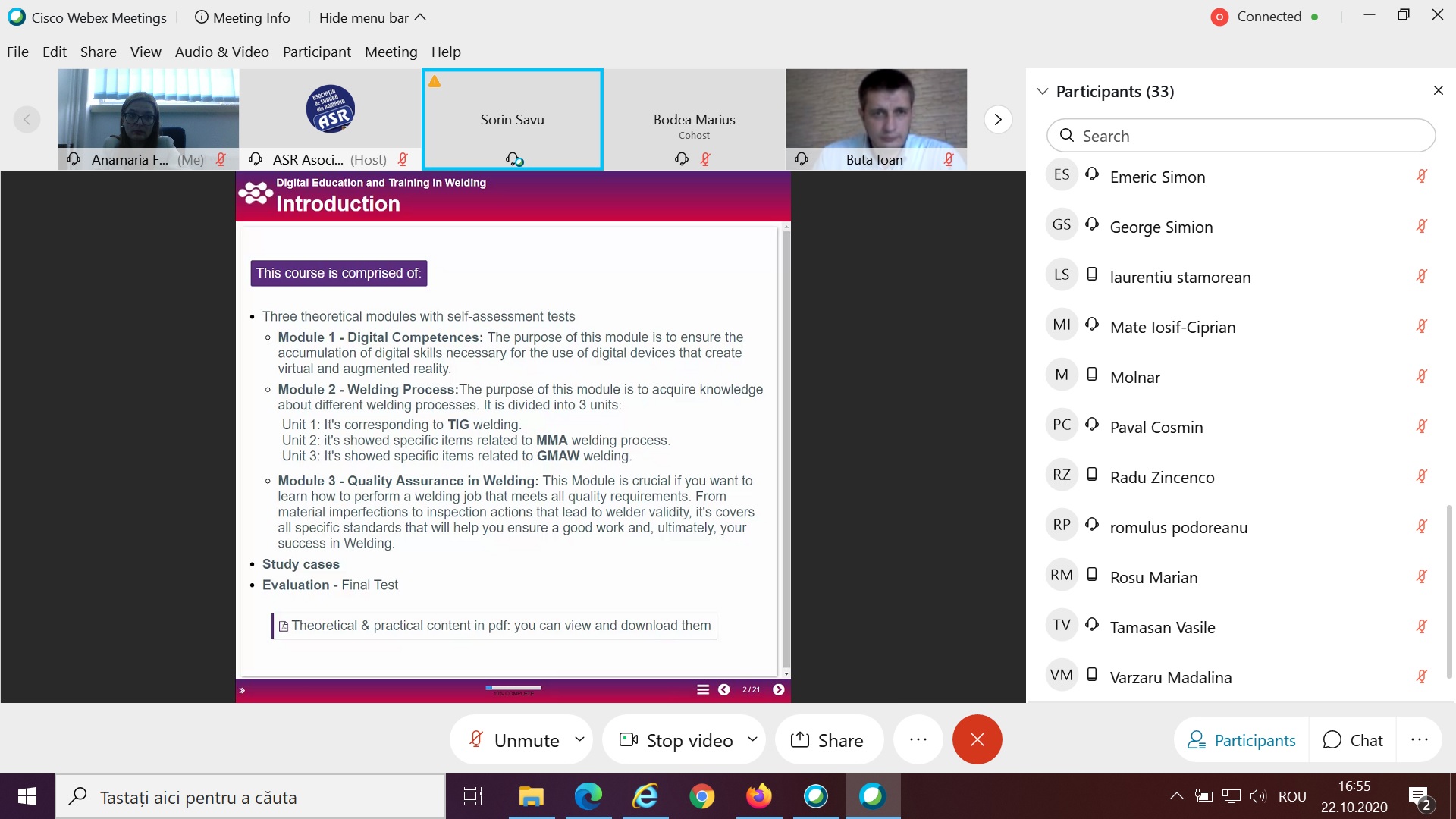Open audio options dropdown next to Unmute

click(580, 739)
